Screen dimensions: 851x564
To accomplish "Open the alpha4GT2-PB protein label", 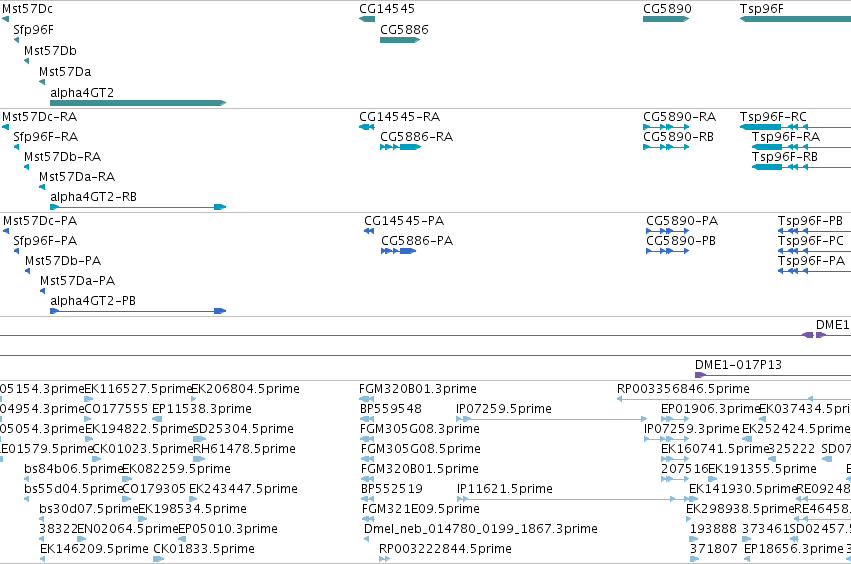I will pos(93,301).
